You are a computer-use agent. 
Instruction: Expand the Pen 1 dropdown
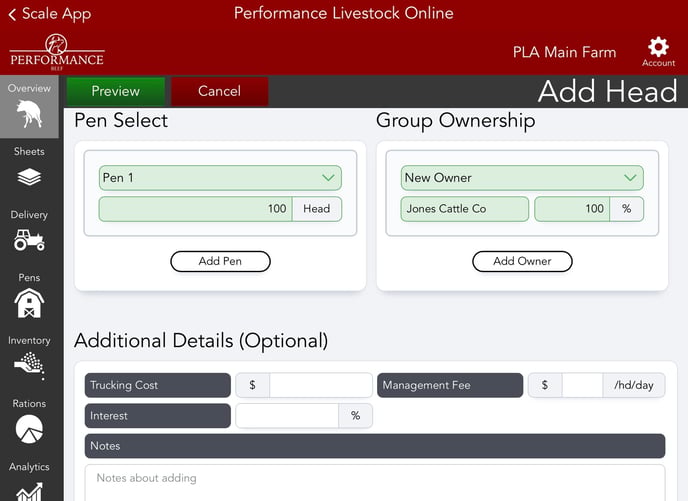click(x=220, y=178)
